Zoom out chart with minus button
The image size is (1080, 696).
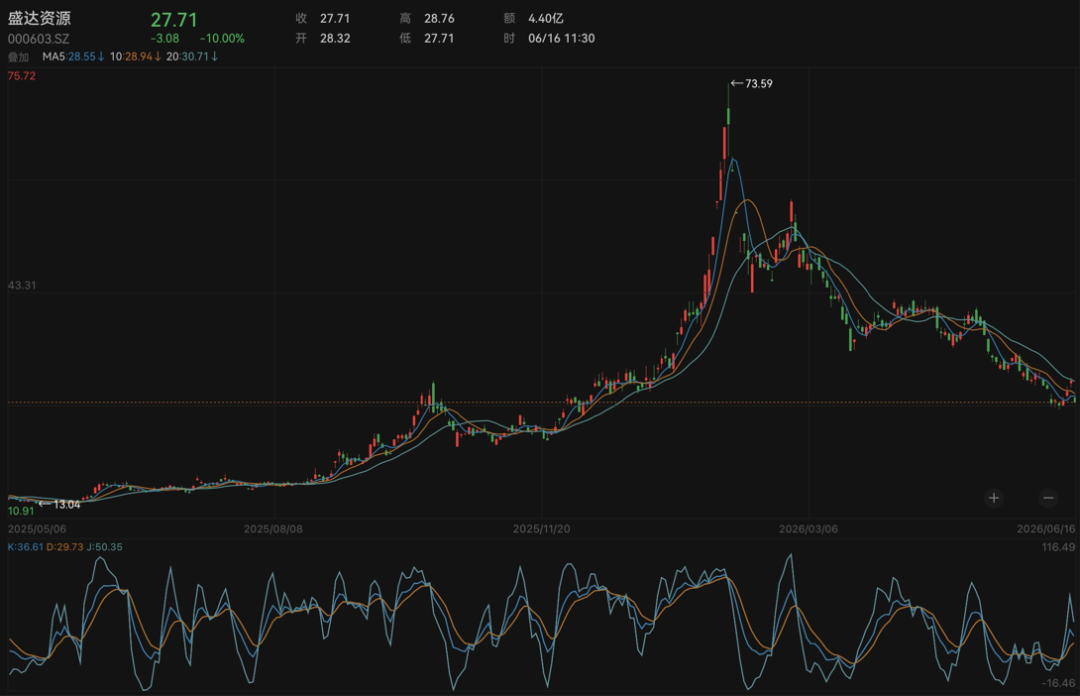point(1048,498)
